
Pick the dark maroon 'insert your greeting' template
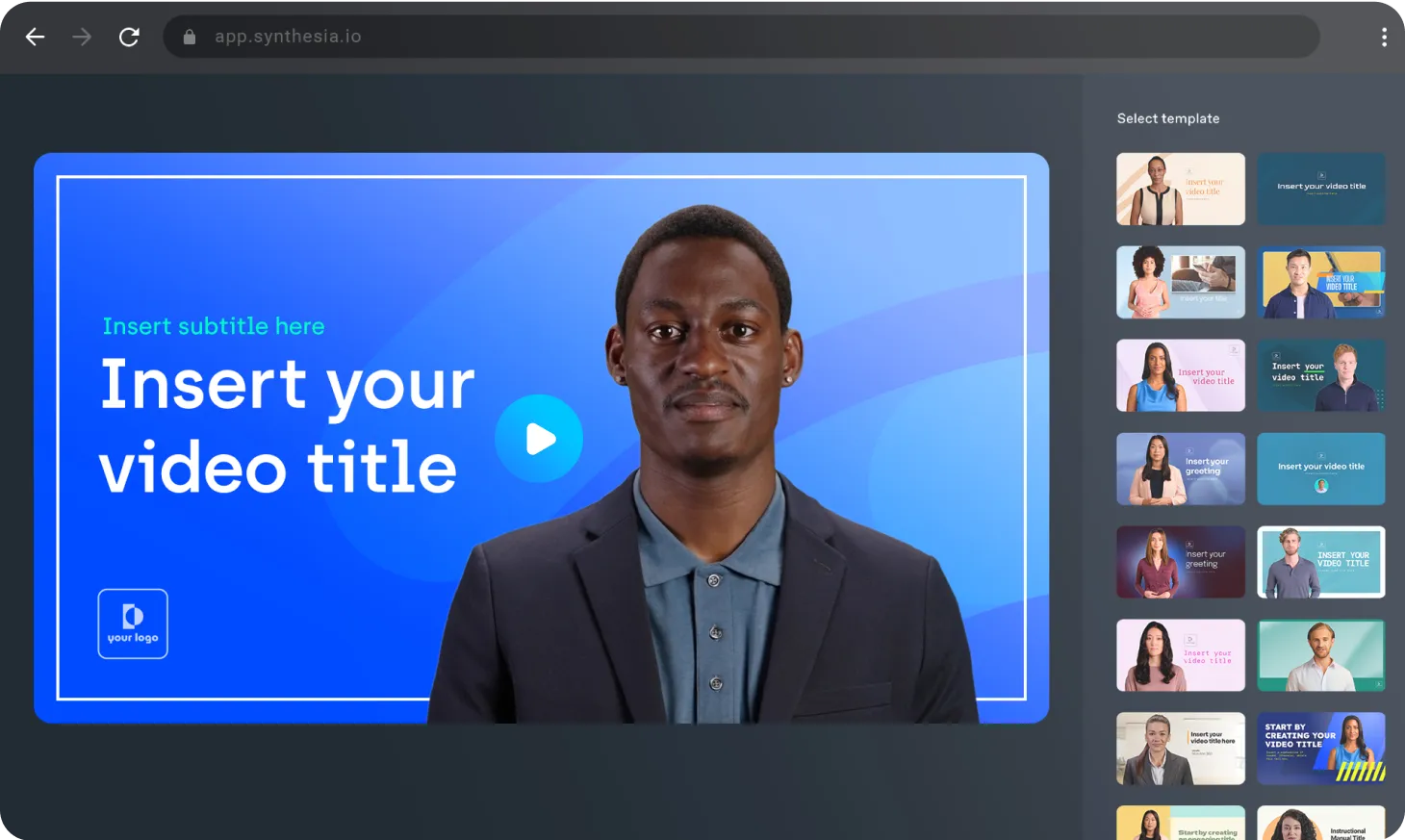(x=1181, y=562)
